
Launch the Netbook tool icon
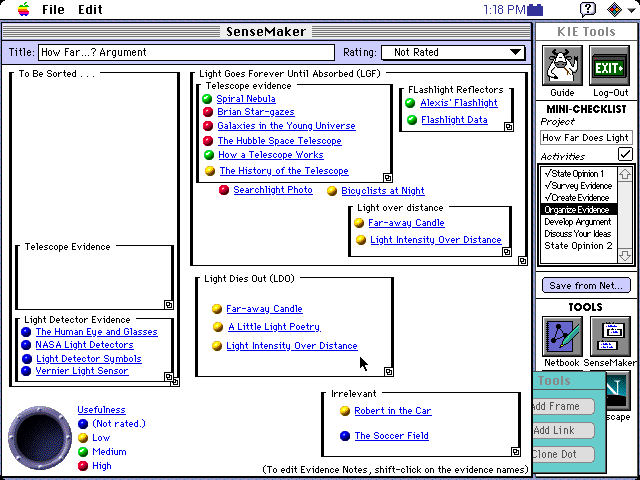click(x=562, y=336)
